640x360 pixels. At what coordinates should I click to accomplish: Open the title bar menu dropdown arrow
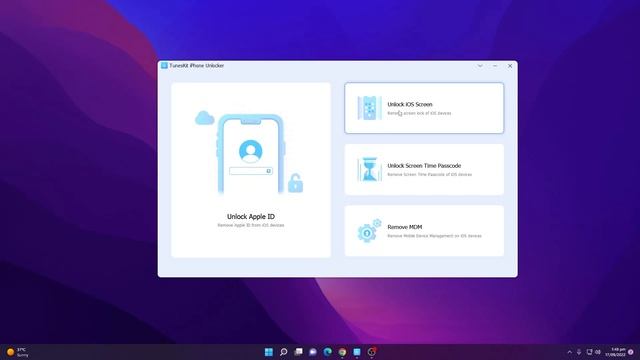(480, 66)
